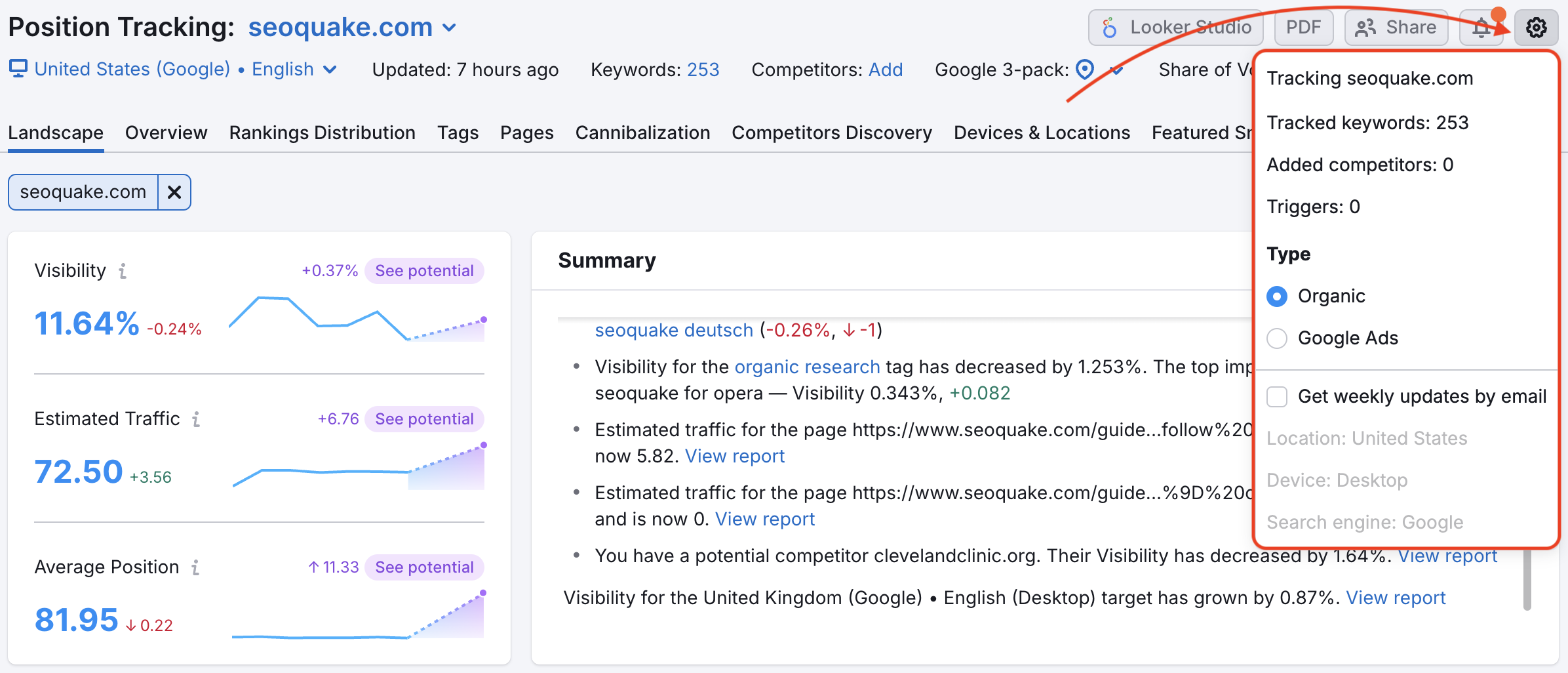Image resolution: width=1568 pixels, height=673 pixels.
Task: Switch to the Overview tab
Action: pyautogui.click(x=166, y=133)
